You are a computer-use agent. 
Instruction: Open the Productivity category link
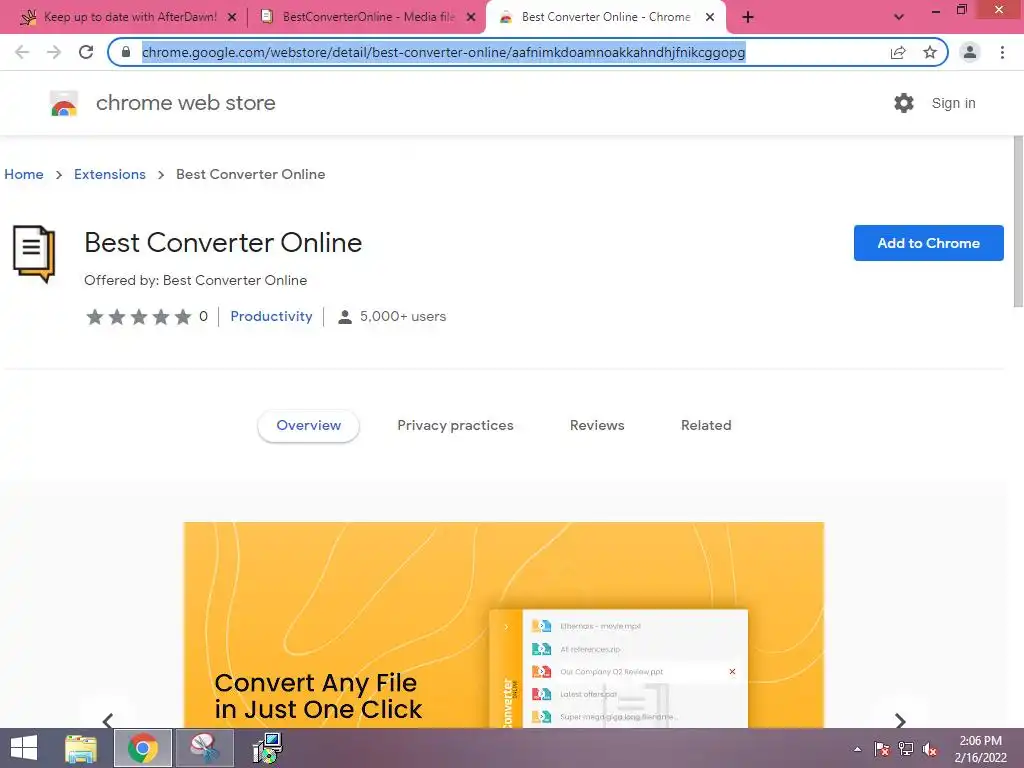(271, 316)
